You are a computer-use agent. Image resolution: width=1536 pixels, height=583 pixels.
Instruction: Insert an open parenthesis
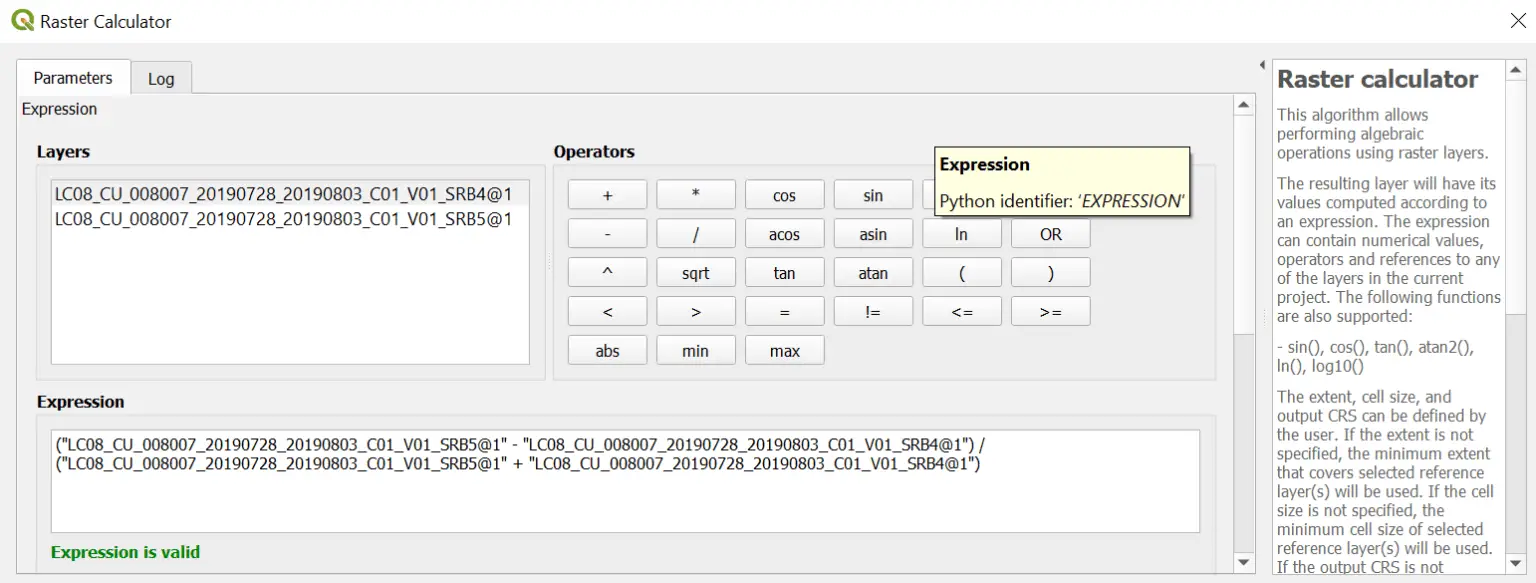962,272
